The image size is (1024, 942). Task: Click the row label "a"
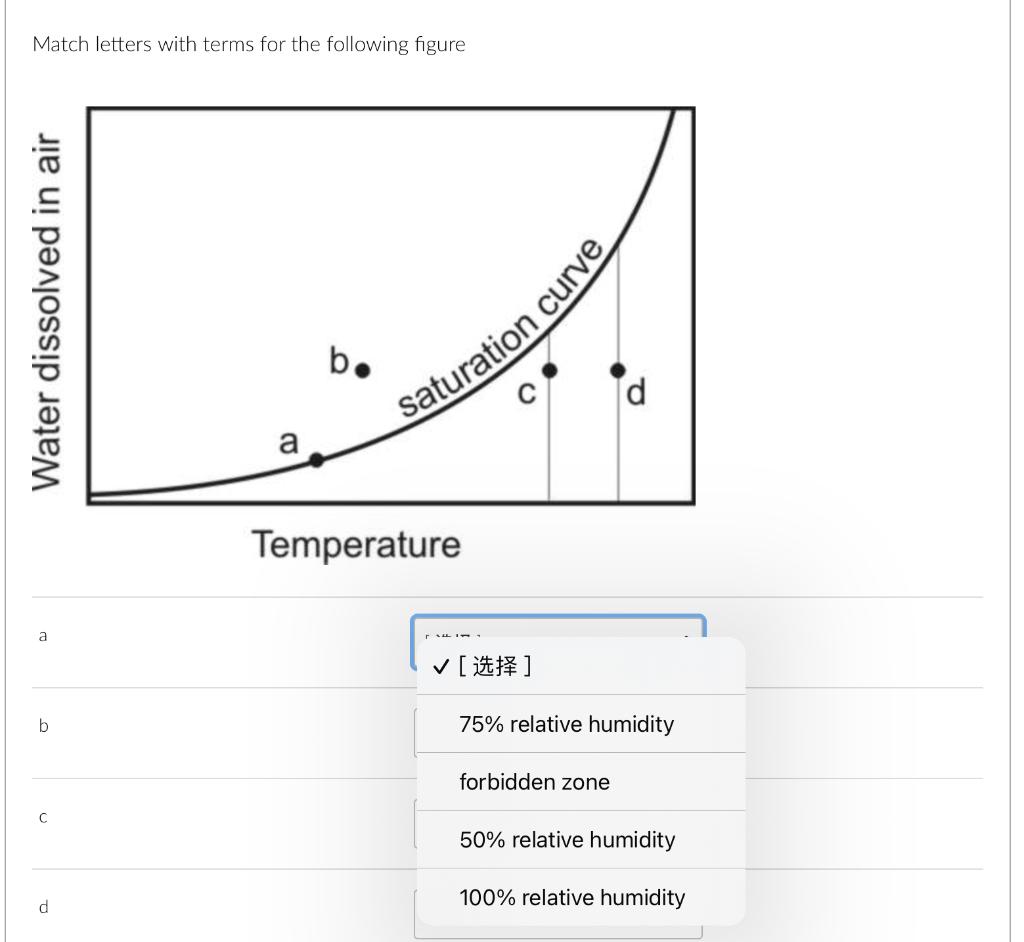point(42,635)
